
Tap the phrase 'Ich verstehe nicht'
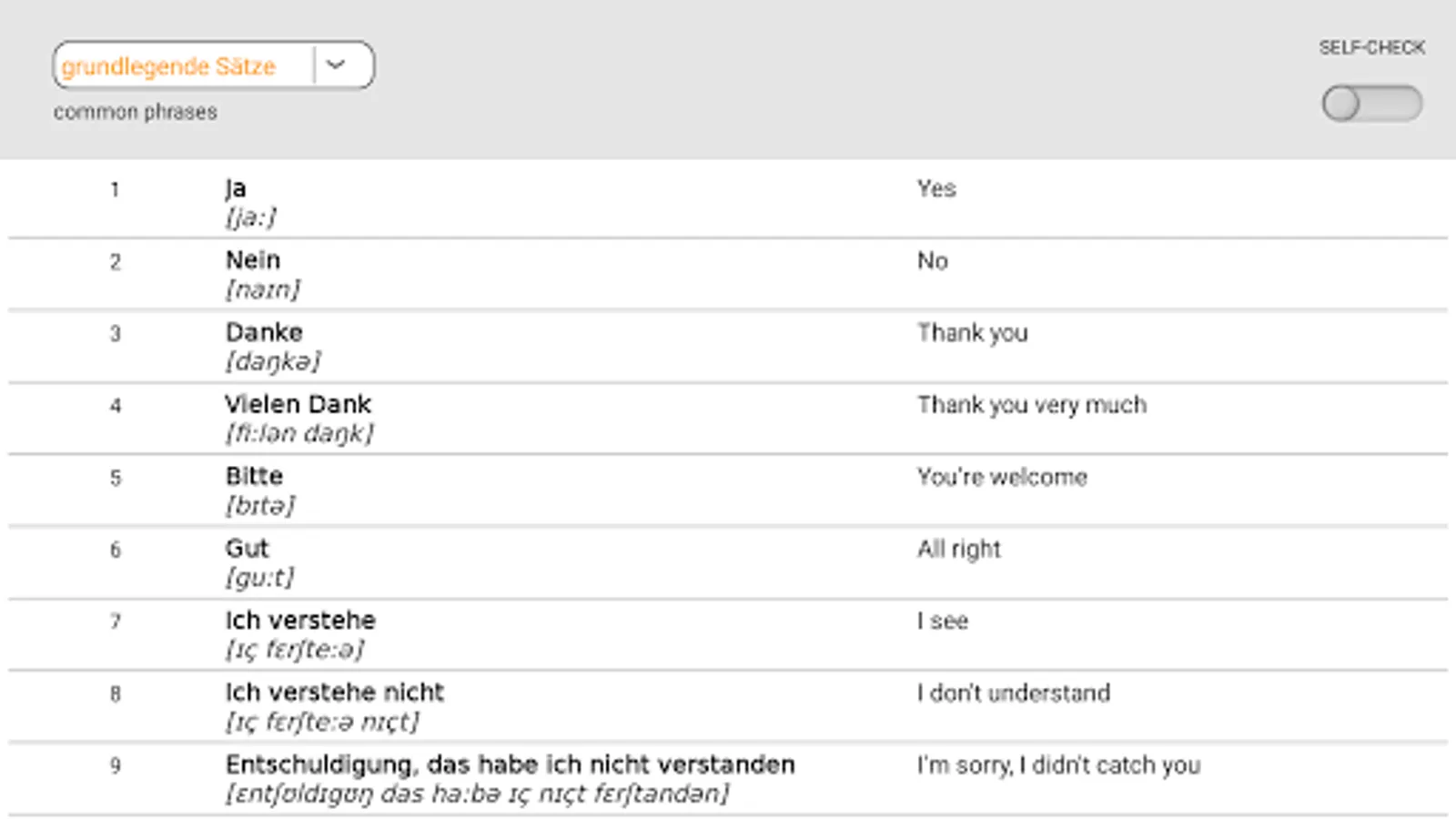point(334,693)
